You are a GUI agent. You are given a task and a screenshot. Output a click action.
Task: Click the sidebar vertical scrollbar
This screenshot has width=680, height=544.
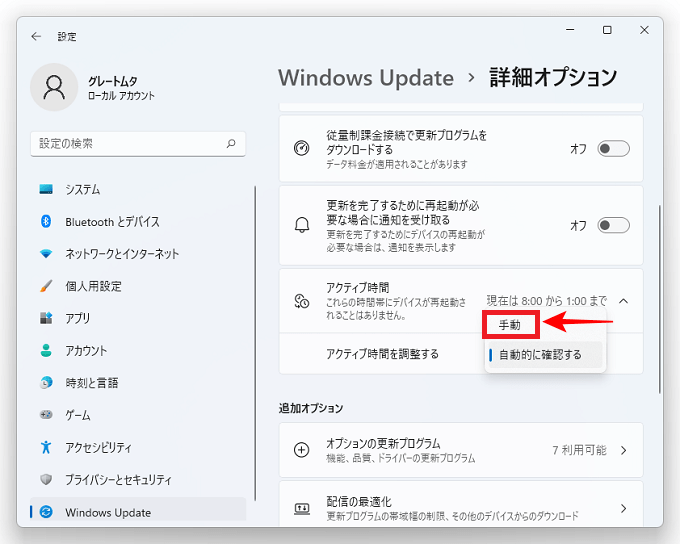(x=255, y=344)
